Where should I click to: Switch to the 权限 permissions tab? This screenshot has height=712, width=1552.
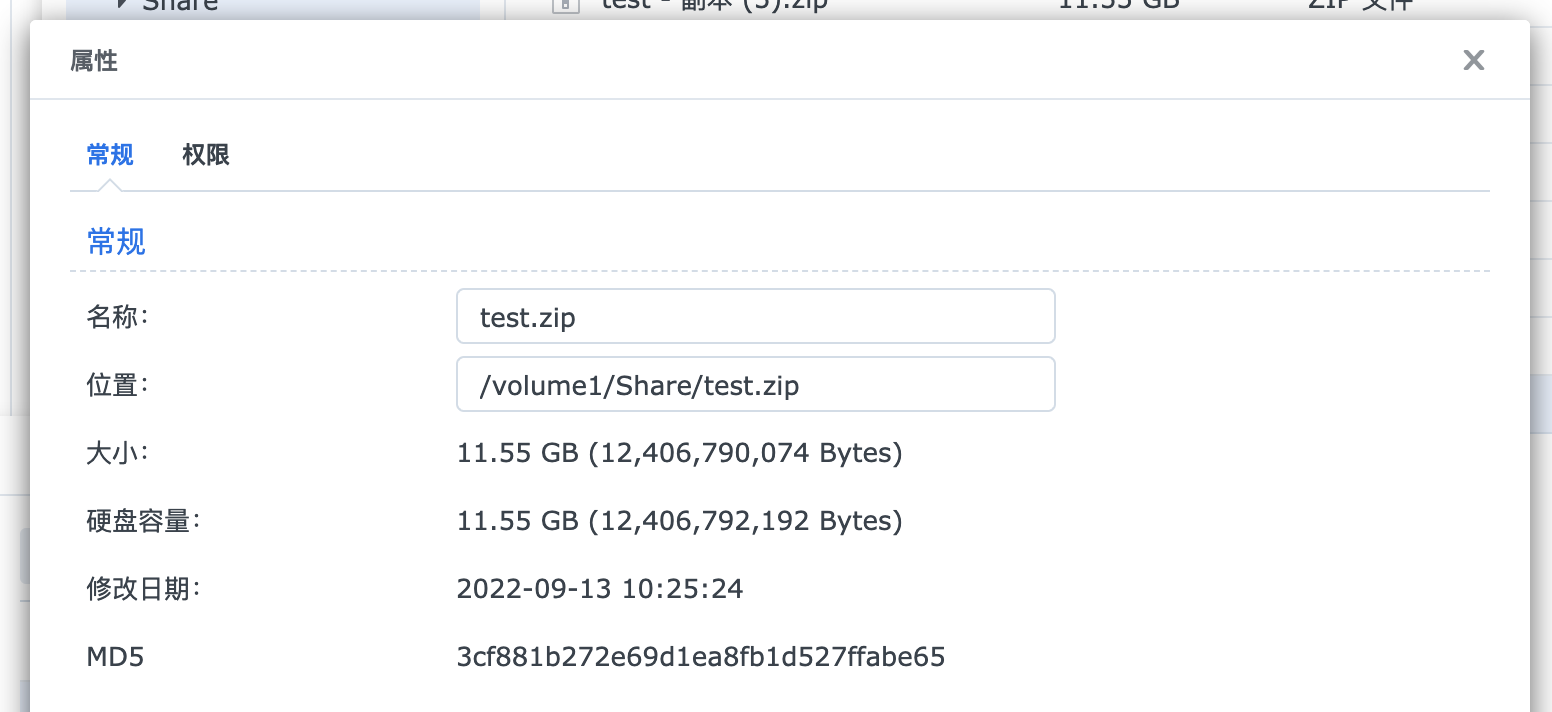coord(206,155)
